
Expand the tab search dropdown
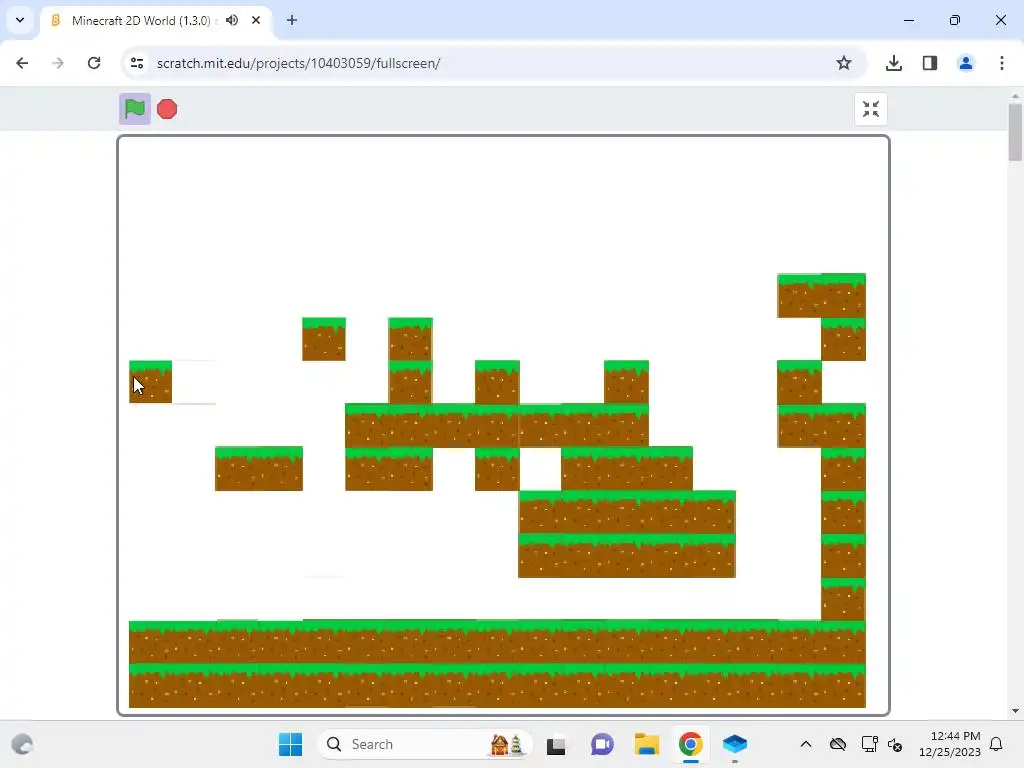(x=20, y=20)
